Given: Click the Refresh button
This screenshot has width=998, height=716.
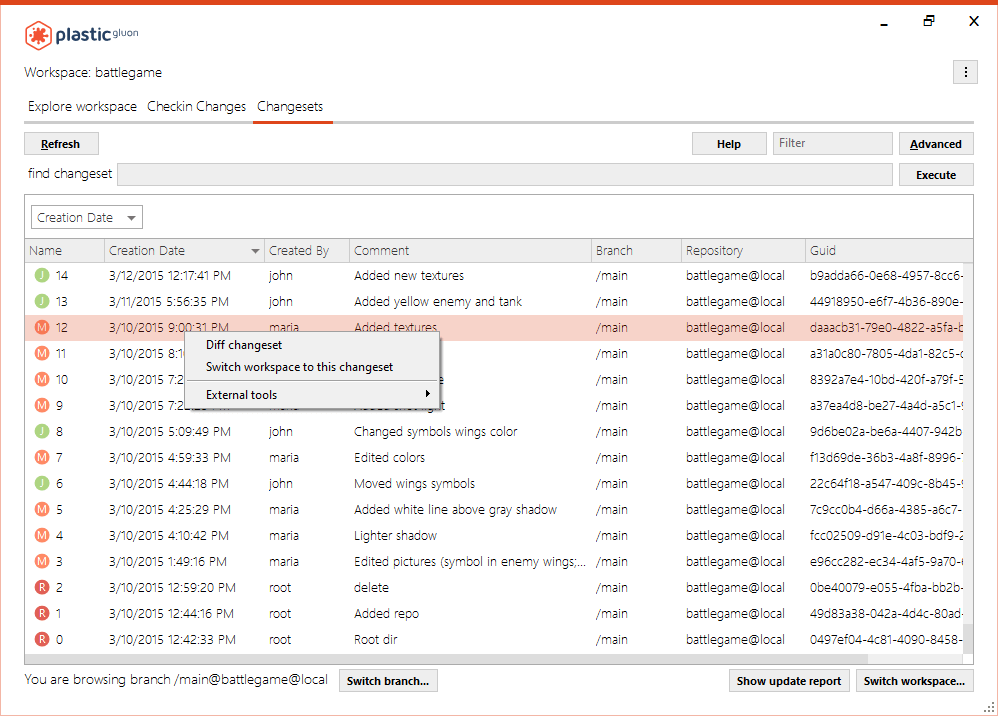Looking at the screenshot, I should point(61,144).
